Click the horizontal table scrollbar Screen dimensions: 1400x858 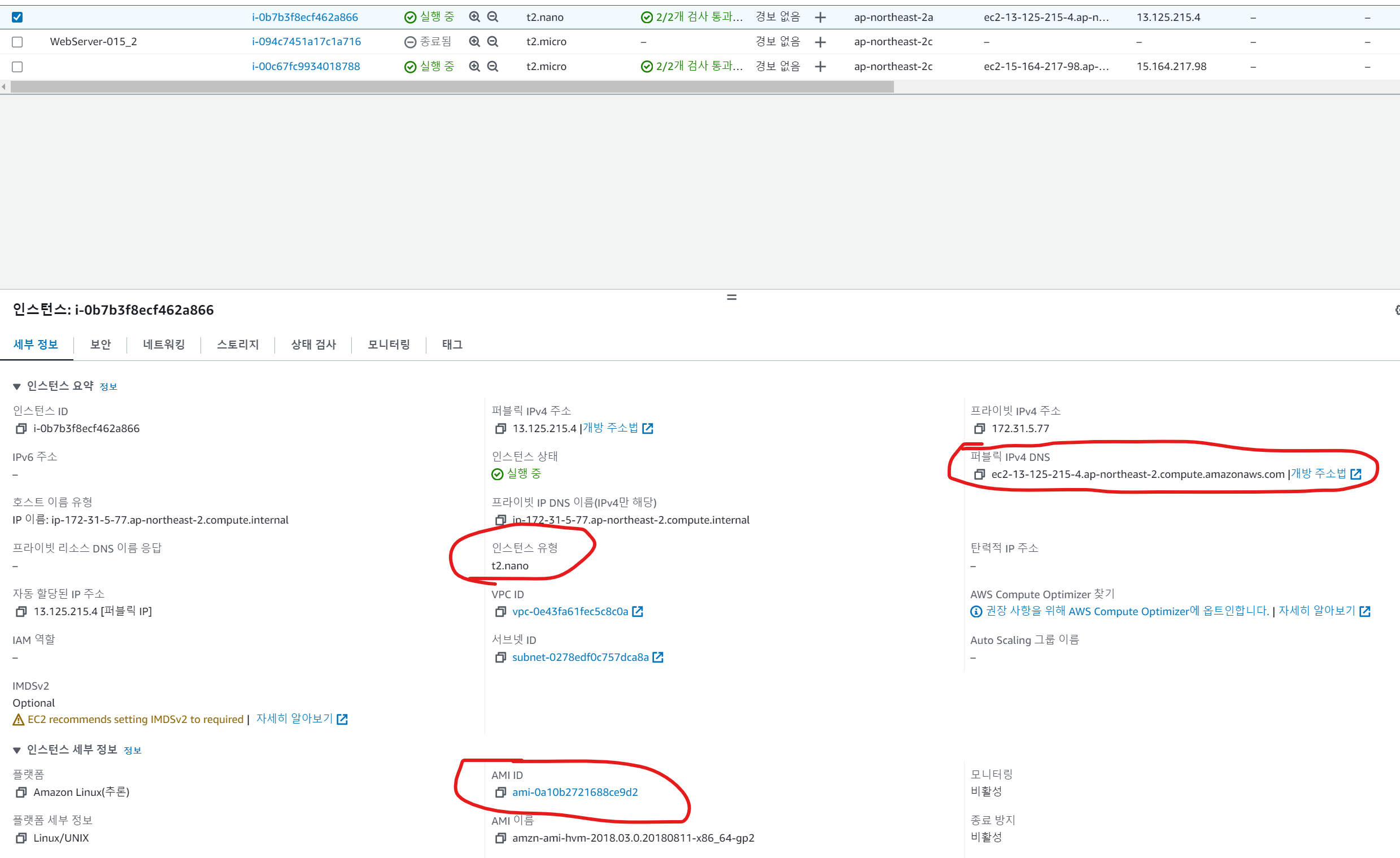[x=452, y=87]
